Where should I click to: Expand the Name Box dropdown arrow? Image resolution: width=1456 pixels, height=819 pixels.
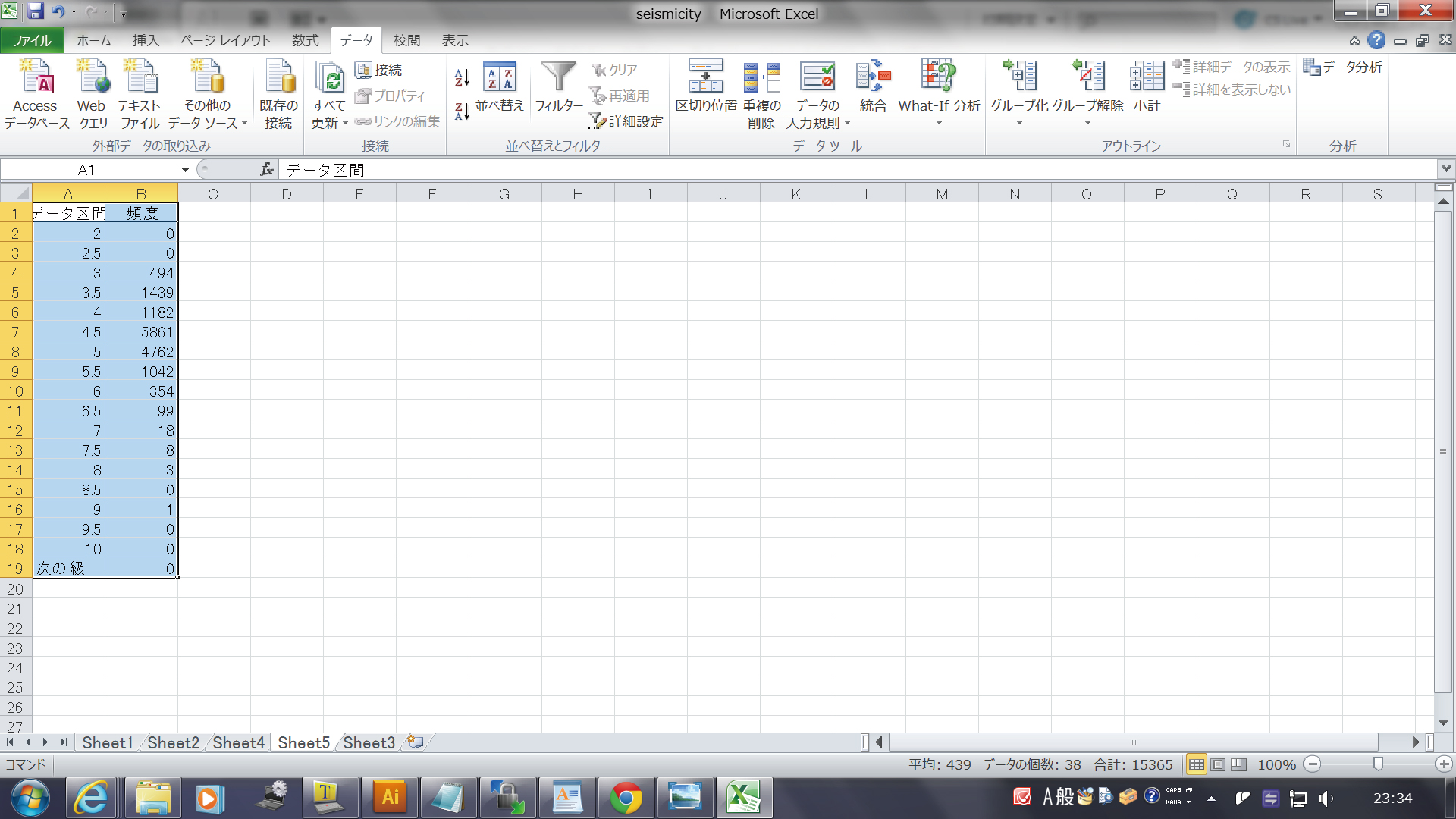pos(185,170)
